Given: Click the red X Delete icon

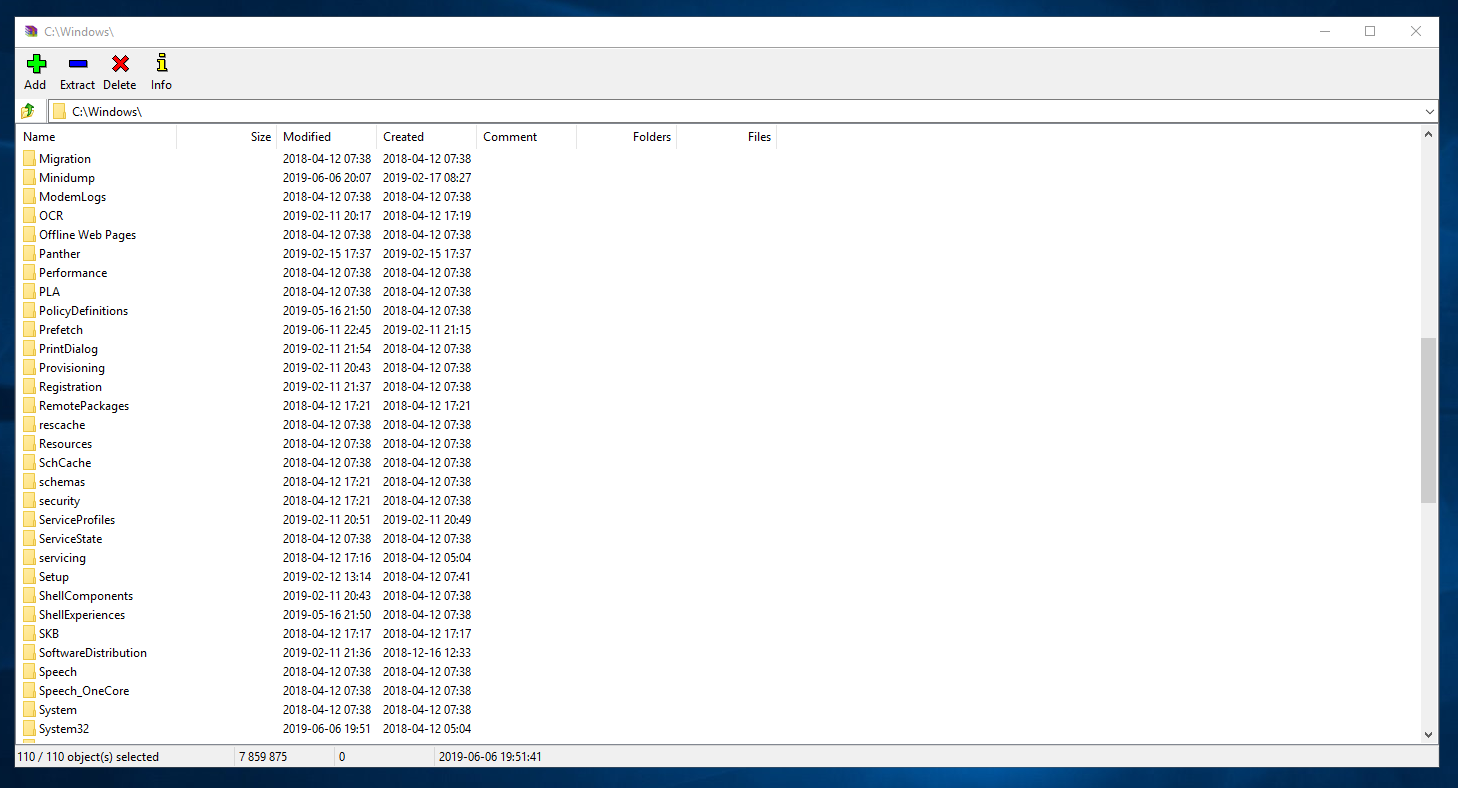Looking at the screenshot, I should click(120, 64).
